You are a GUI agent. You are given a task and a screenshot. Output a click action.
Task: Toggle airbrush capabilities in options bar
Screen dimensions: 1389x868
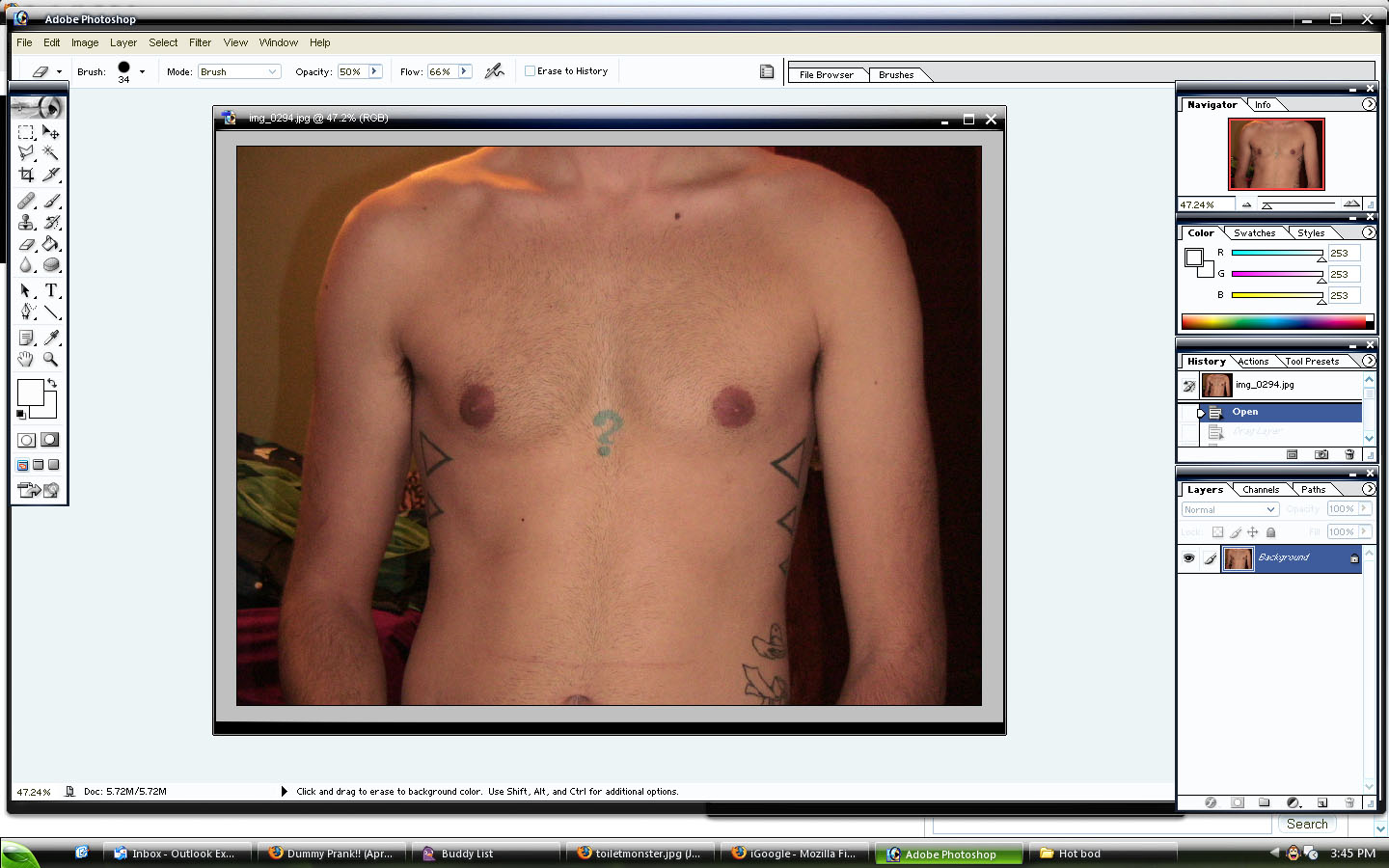(494, 70)
